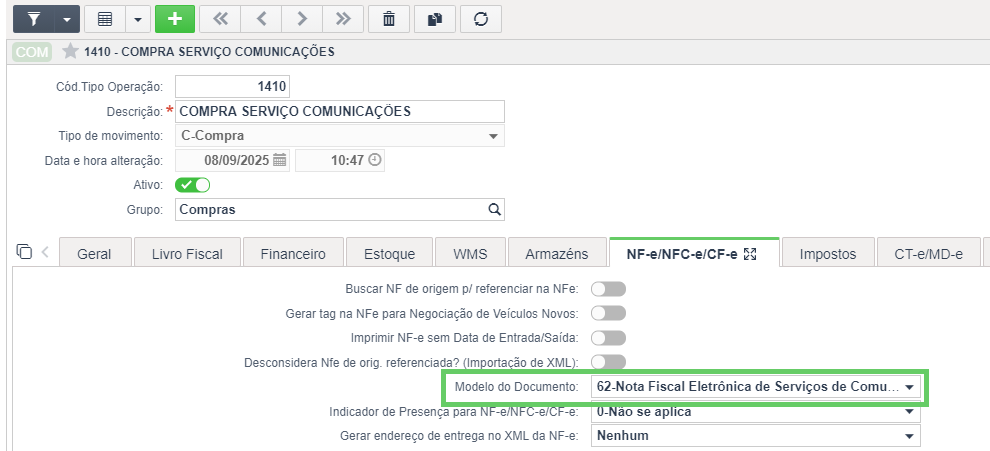Duplicate record with copy icon
This screenshot has height=451, width=990.
434,19
